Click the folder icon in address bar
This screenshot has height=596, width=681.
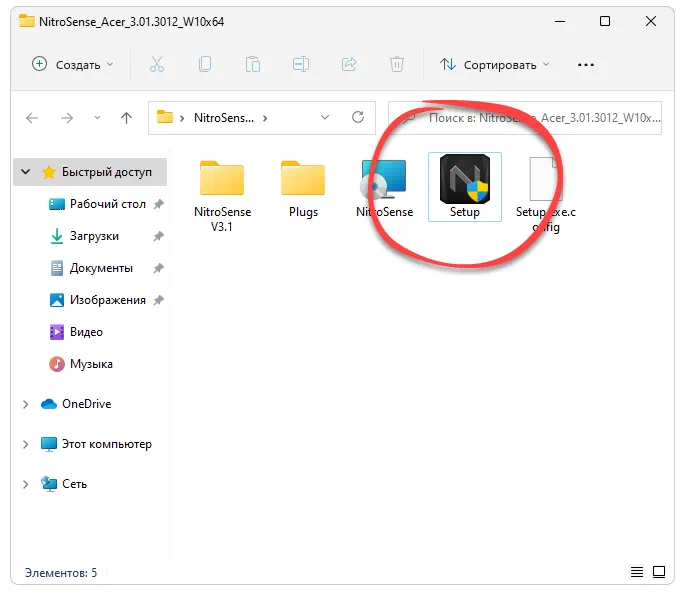pos(165,117)
